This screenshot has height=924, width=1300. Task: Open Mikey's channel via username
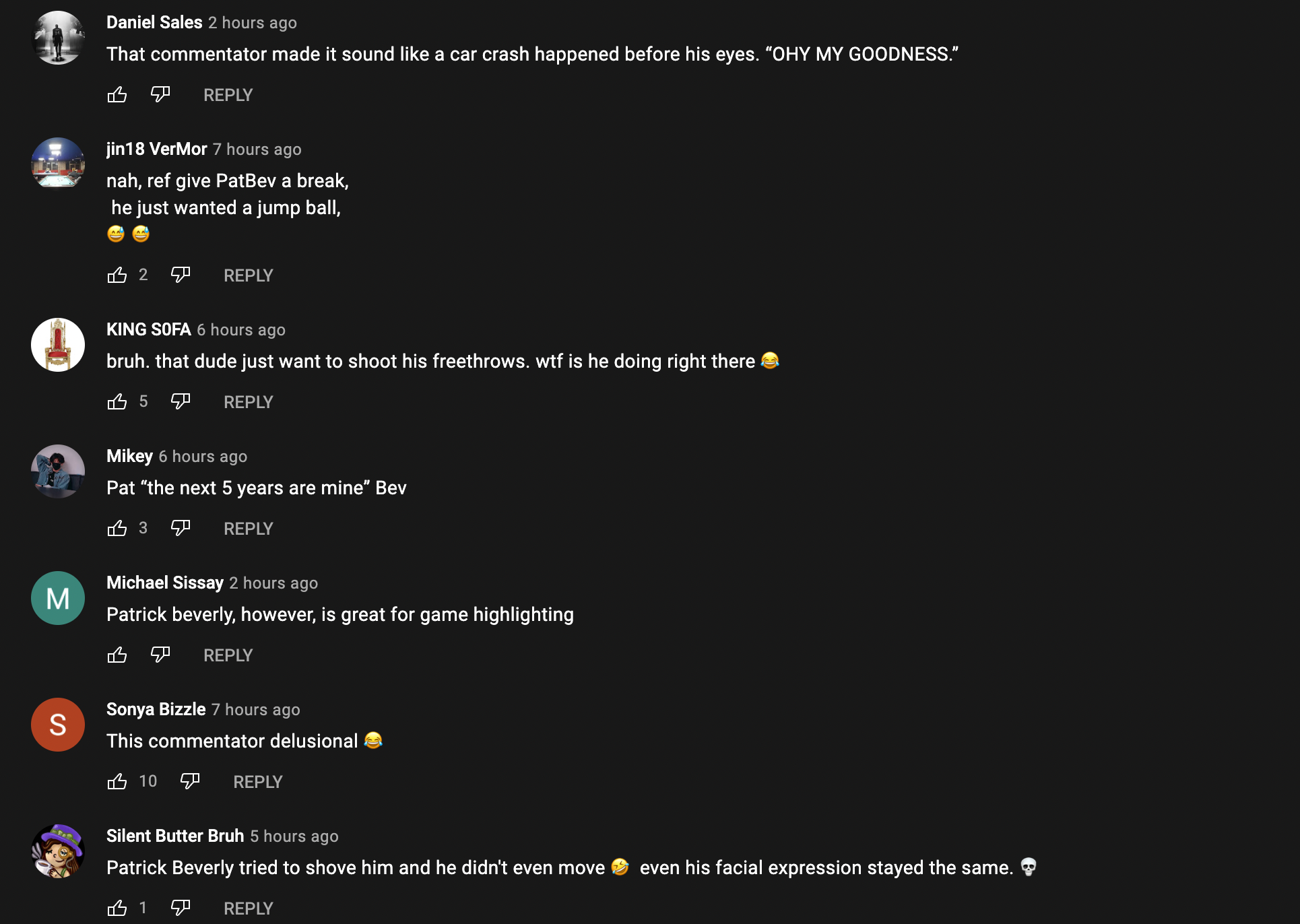[129, 456]
